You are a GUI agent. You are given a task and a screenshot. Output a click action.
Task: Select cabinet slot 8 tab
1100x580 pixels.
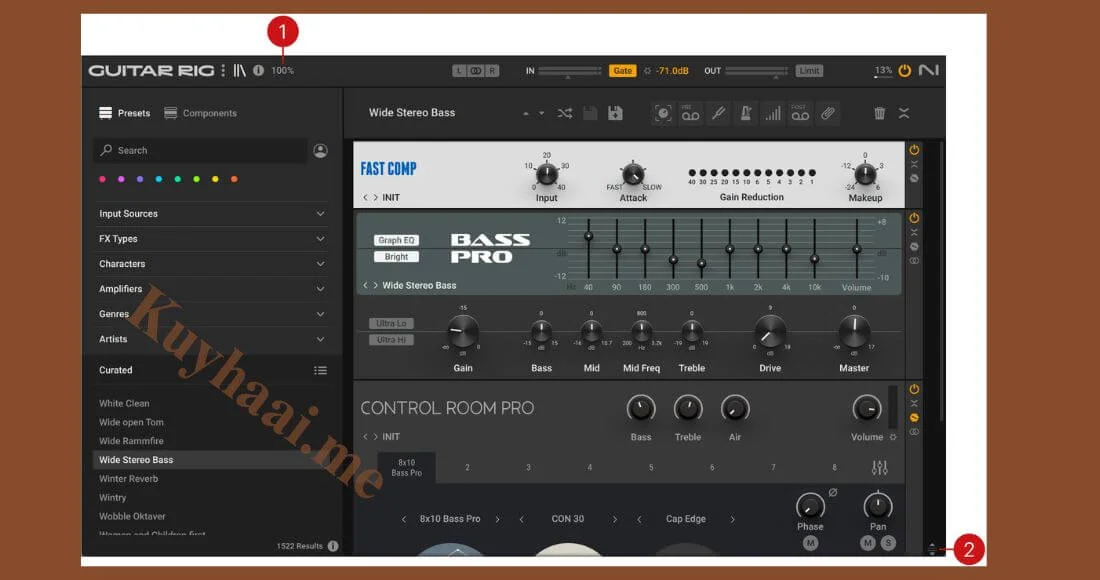(x=834, y=468)
